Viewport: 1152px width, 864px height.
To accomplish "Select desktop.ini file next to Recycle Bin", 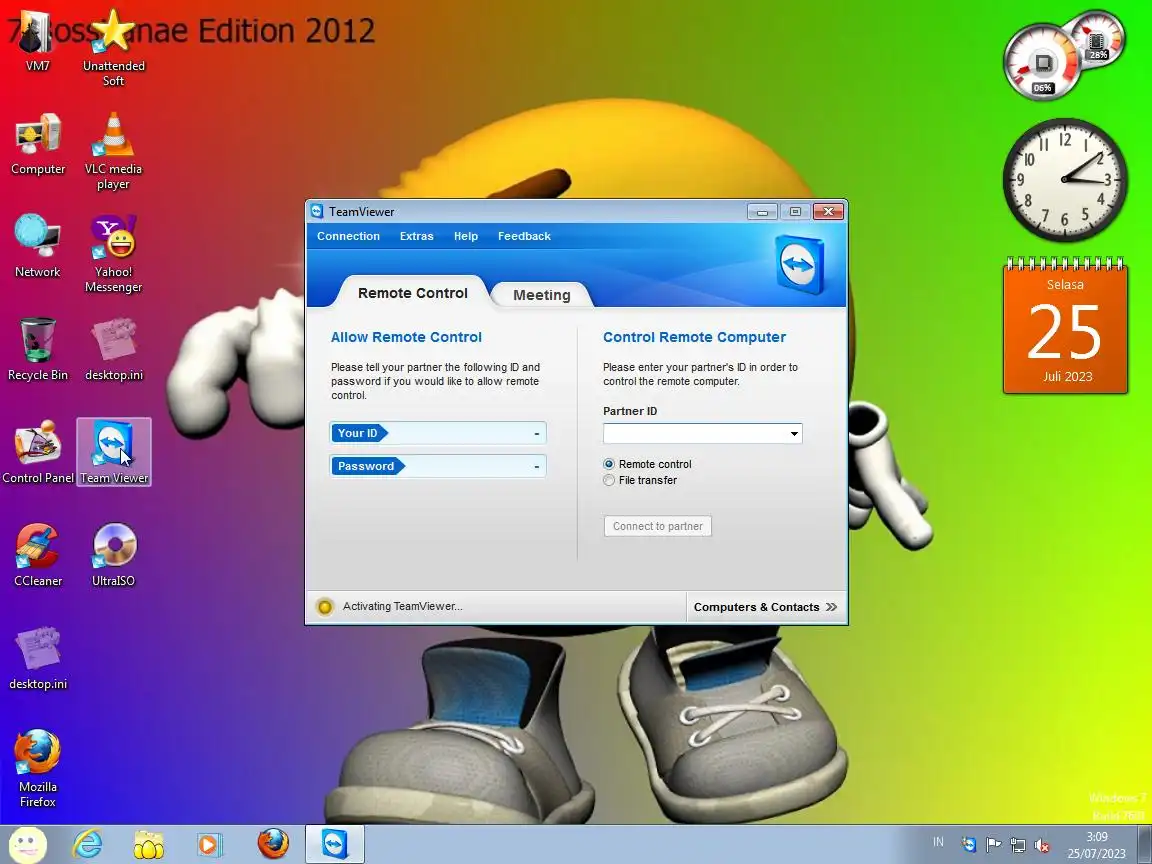I will [x=113, y=350].
